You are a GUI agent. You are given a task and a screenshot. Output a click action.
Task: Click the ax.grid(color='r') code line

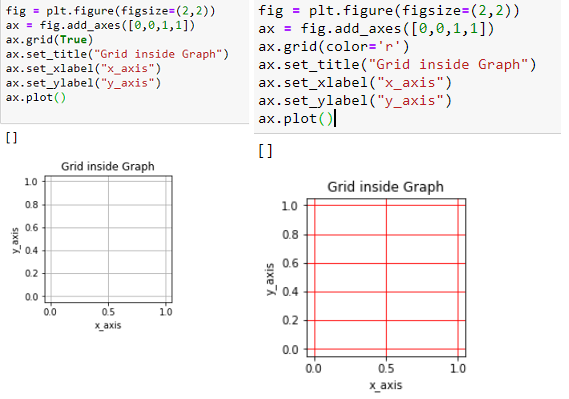(334, 47)
